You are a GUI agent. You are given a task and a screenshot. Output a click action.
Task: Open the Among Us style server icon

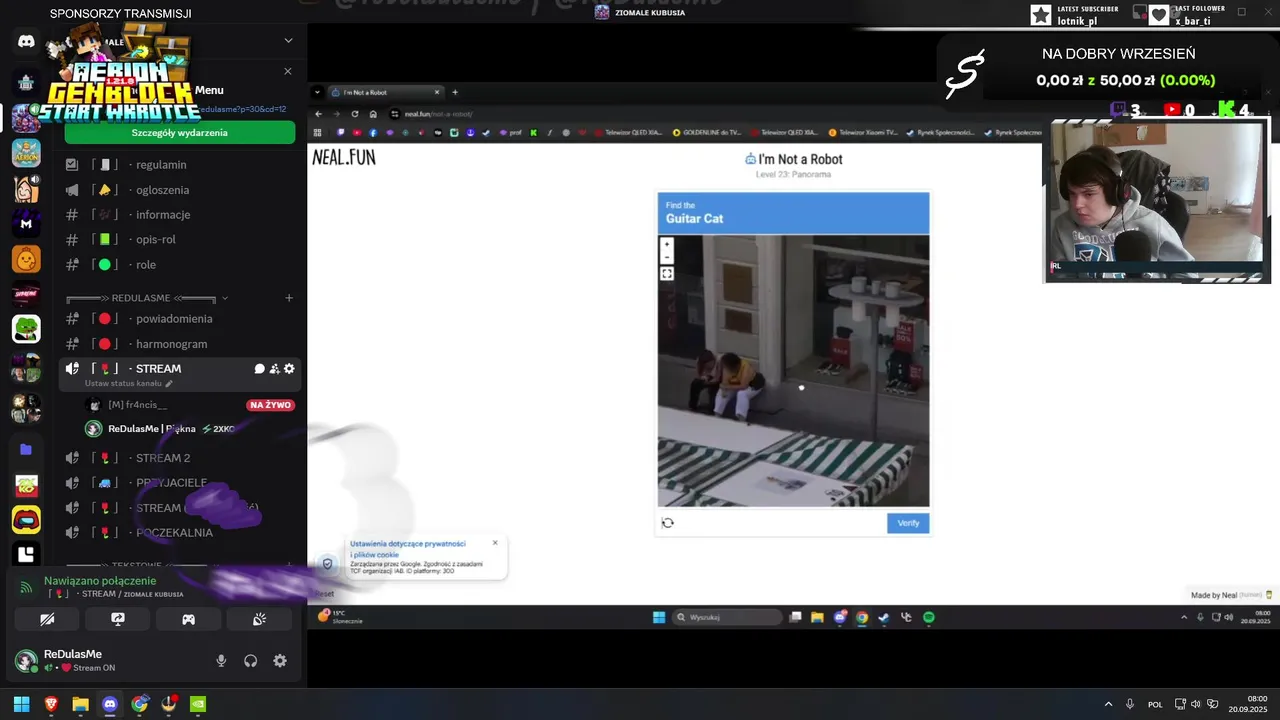point(26,520)
